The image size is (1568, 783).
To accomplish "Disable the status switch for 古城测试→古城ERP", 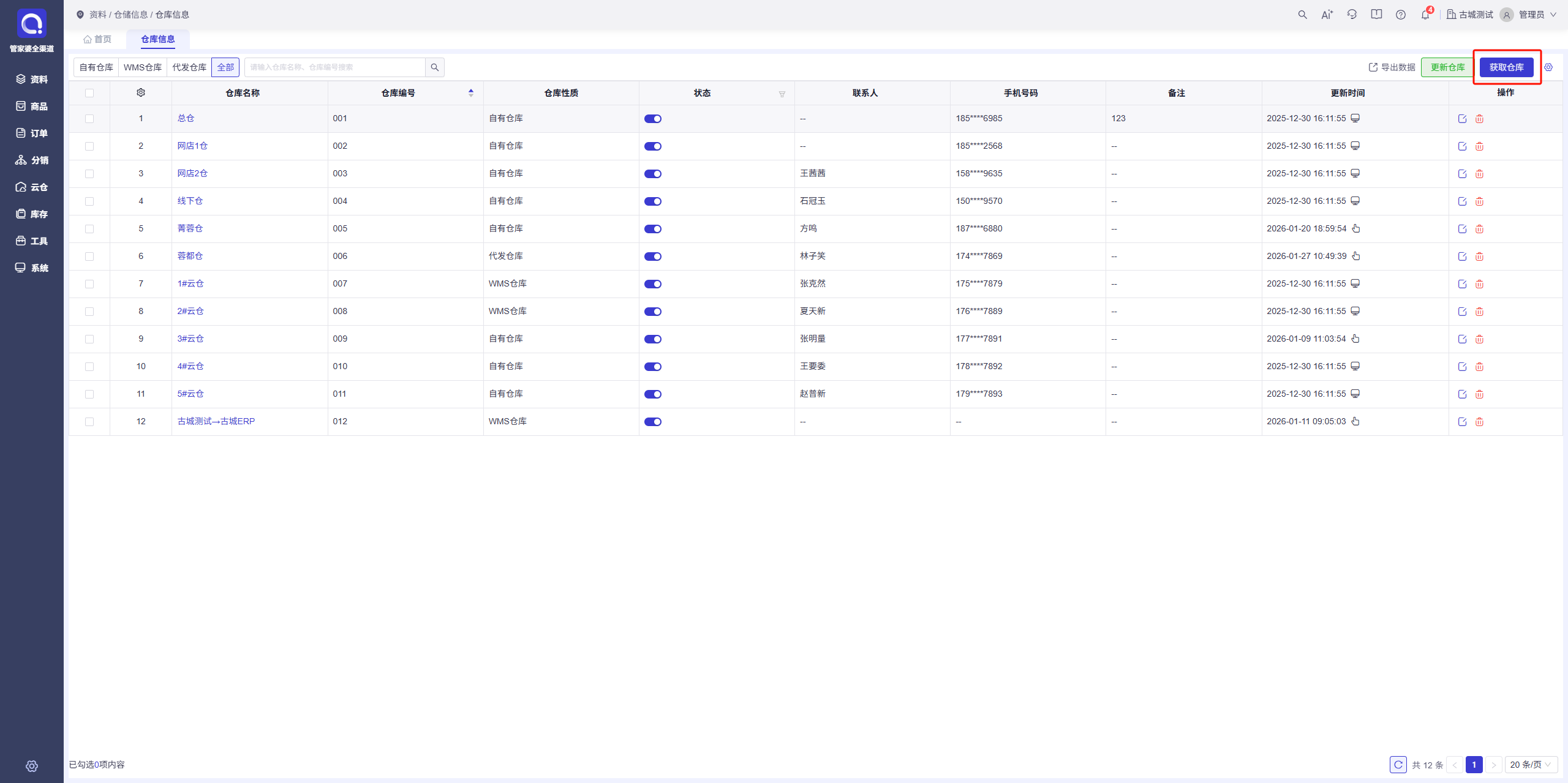I will [653, 422].
